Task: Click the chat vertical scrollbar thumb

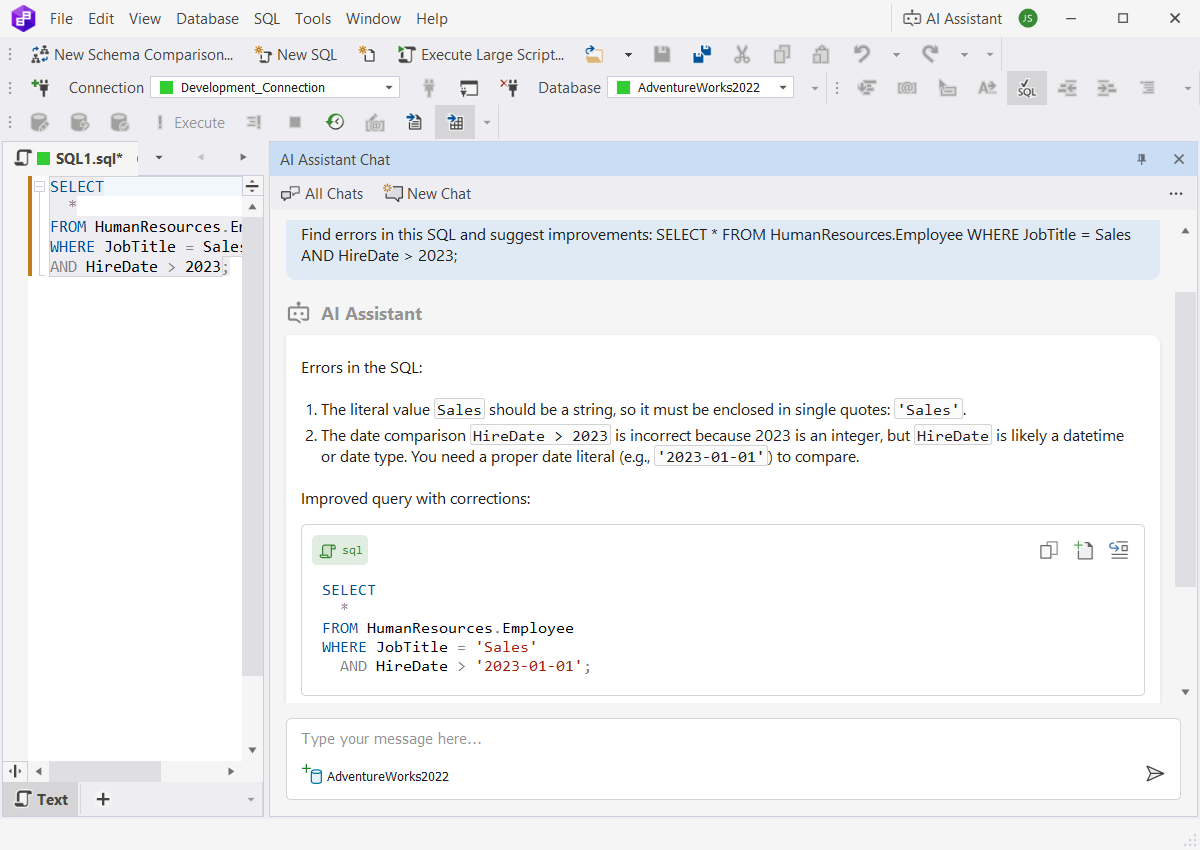Action: [x=1185, y=440]
